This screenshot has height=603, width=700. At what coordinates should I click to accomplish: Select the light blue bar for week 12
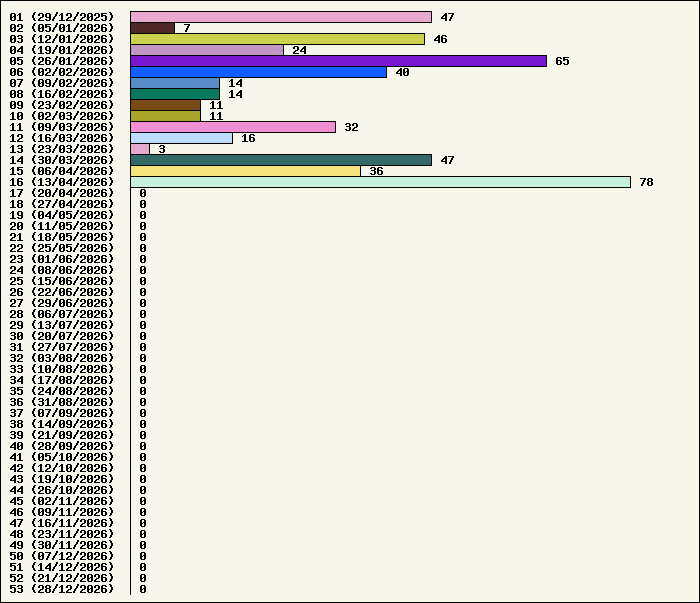(181, 138)
